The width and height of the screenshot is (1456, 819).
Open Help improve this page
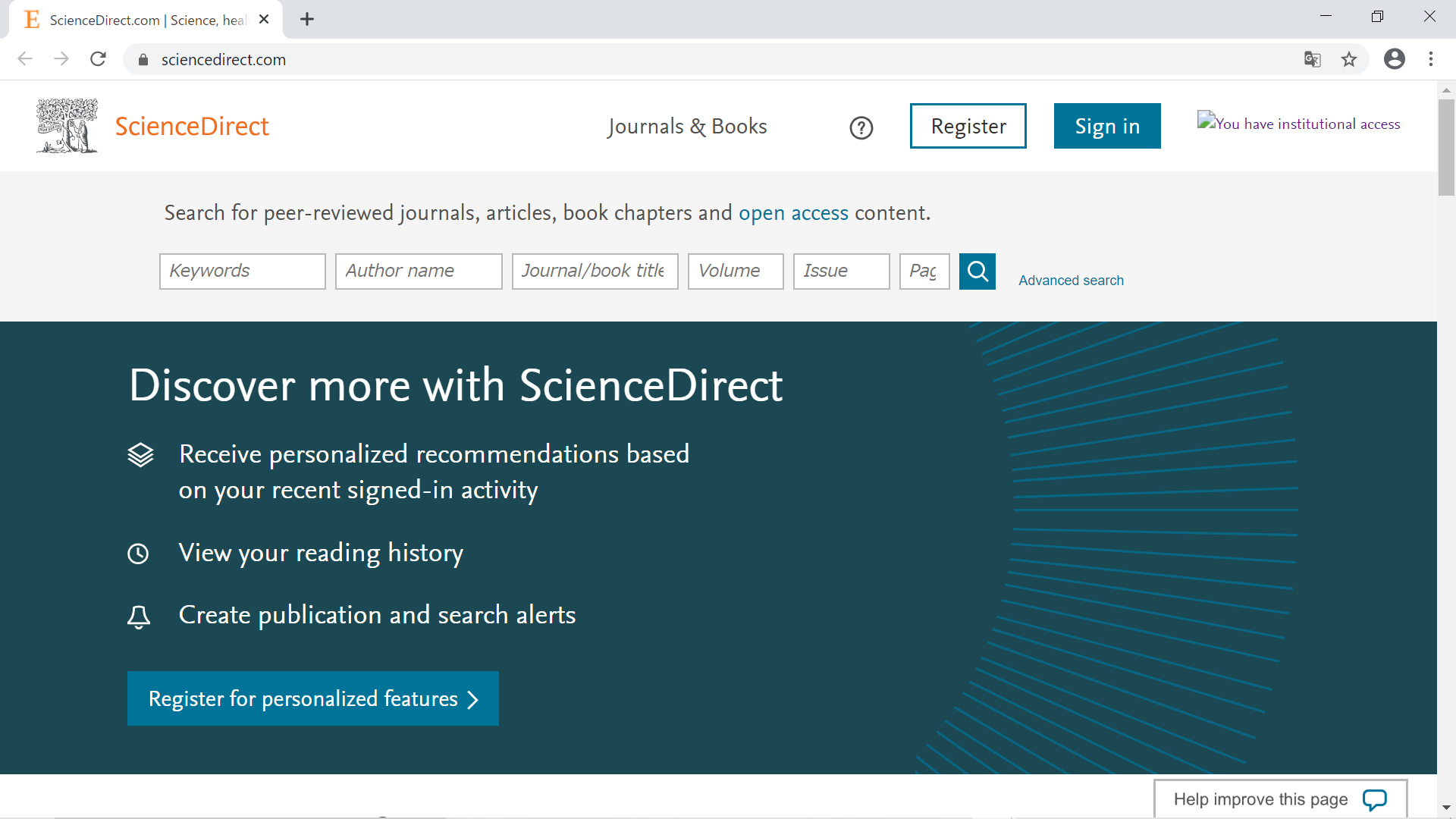coord(1281,799)
